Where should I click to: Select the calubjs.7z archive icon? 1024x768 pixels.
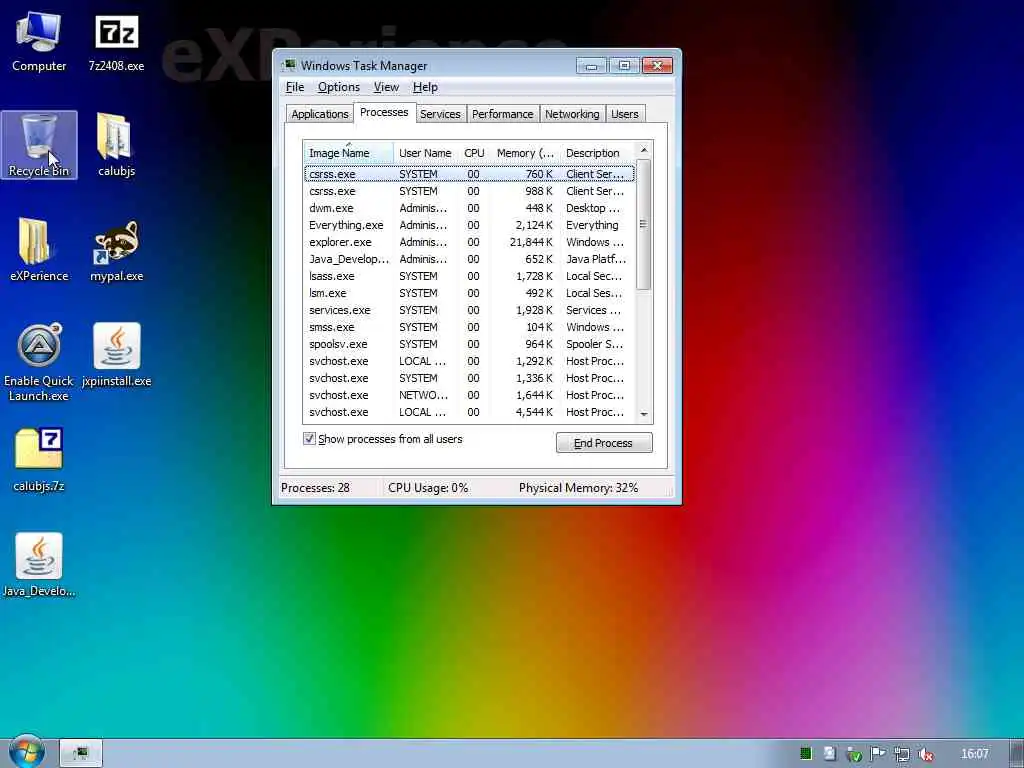click(x=39, y=460)
